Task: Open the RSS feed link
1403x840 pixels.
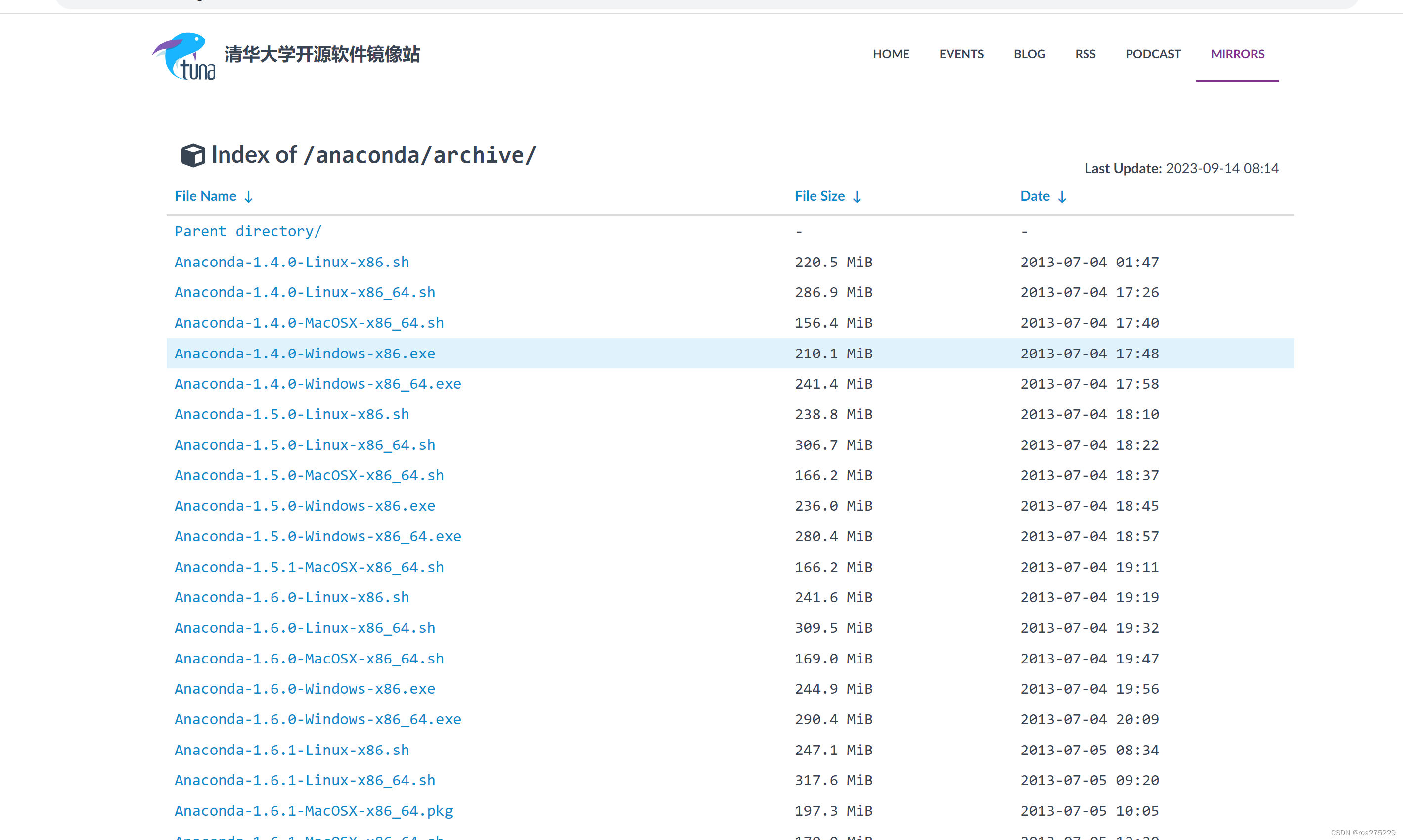Action: 1086,54
